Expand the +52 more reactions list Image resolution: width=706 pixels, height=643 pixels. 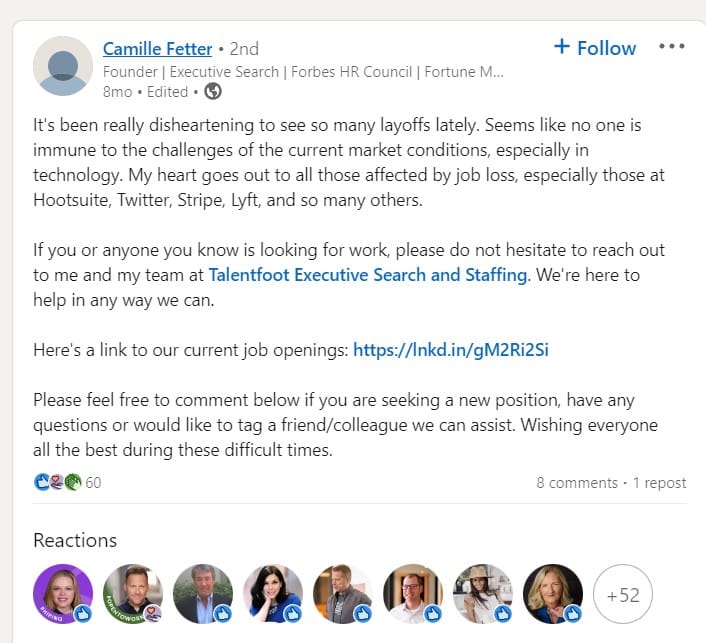623,595
